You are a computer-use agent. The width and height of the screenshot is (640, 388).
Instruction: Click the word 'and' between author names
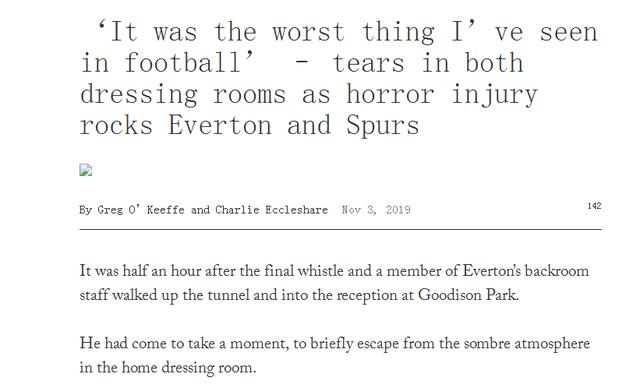[200, 210]
